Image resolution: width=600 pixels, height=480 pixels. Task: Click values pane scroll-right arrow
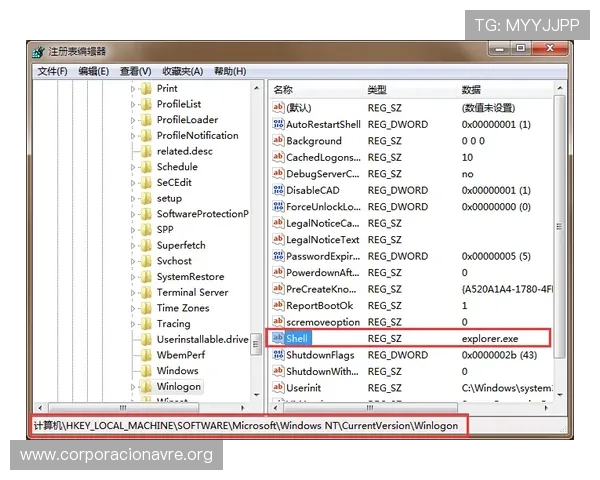click(x=546, y=408)
